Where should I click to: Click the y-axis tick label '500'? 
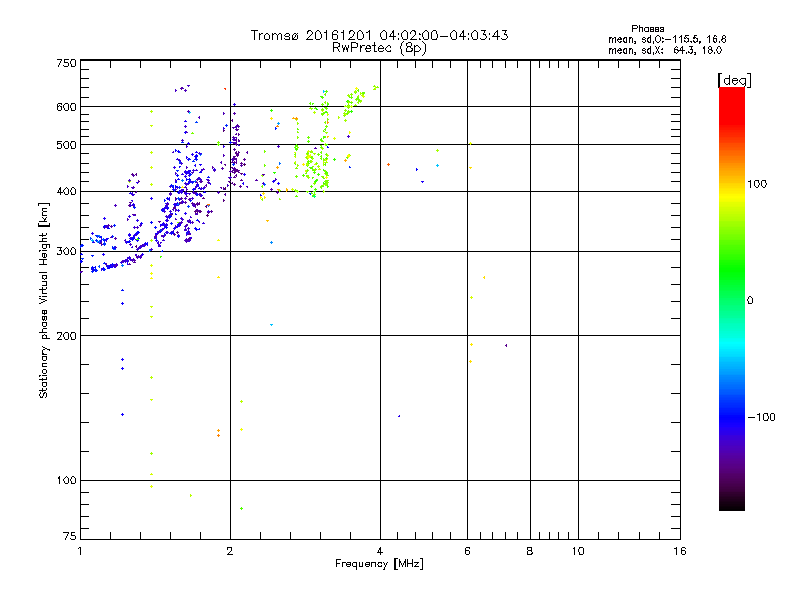(x=66, y=145)
